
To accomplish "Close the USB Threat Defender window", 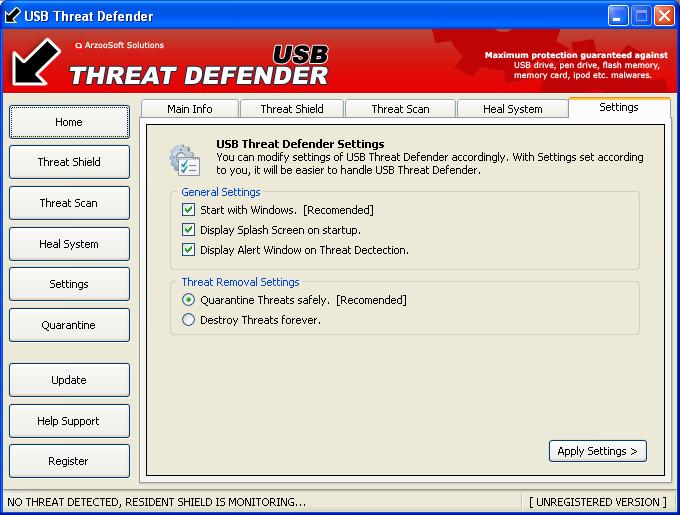I will pos(664,16).
